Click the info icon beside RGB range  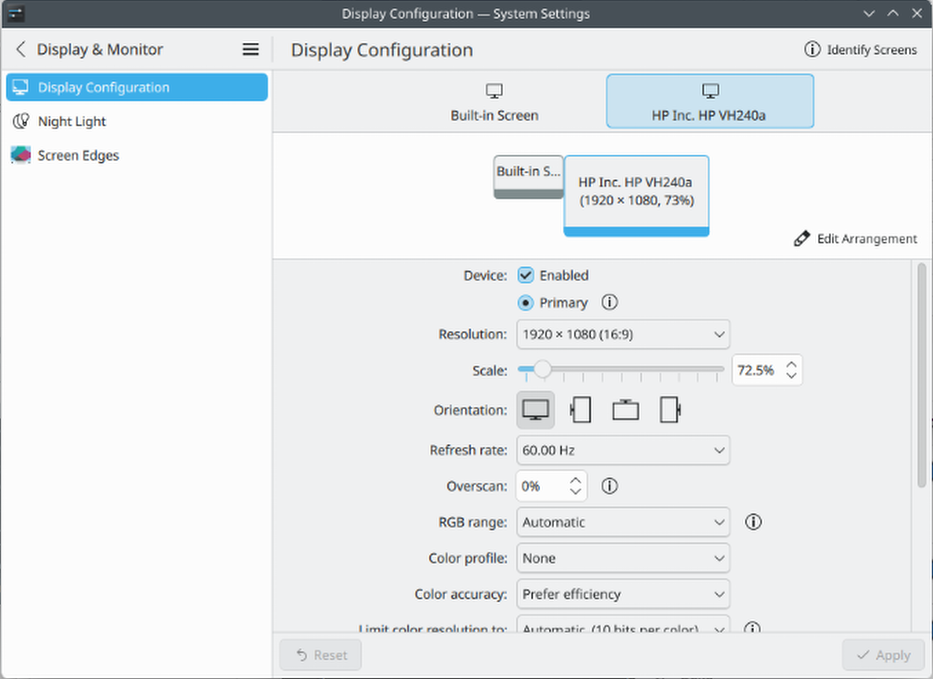[754, 522]
